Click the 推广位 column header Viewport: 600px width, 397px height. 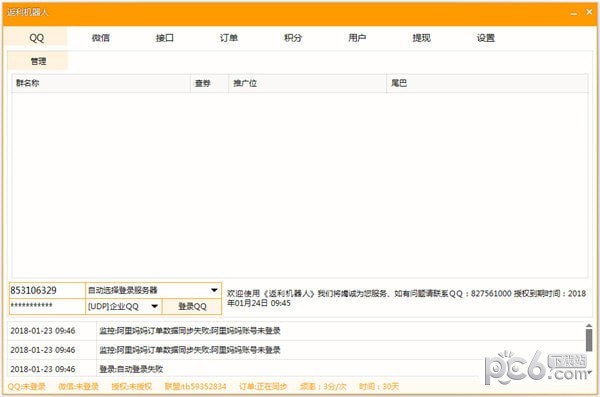[x=308, y=83]
